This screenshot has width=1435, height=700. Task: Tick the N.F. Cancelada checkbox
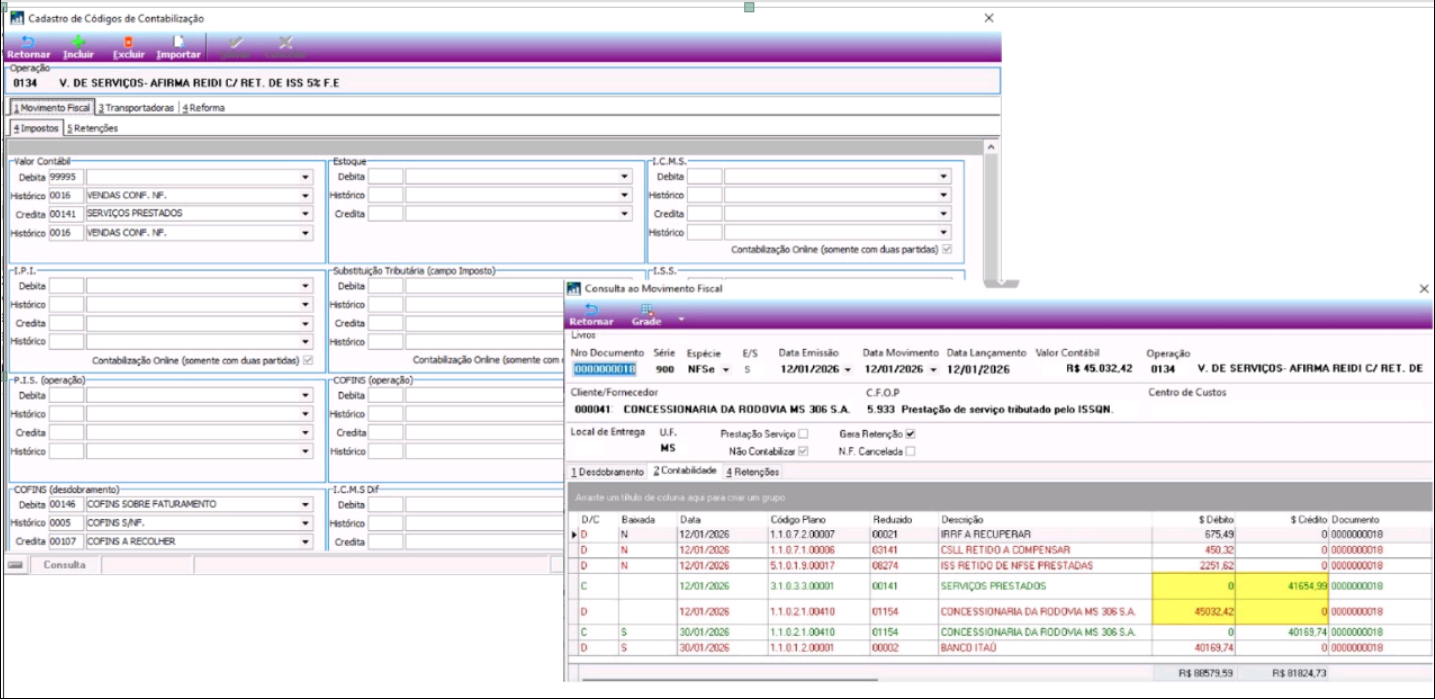tap(910, 451)
